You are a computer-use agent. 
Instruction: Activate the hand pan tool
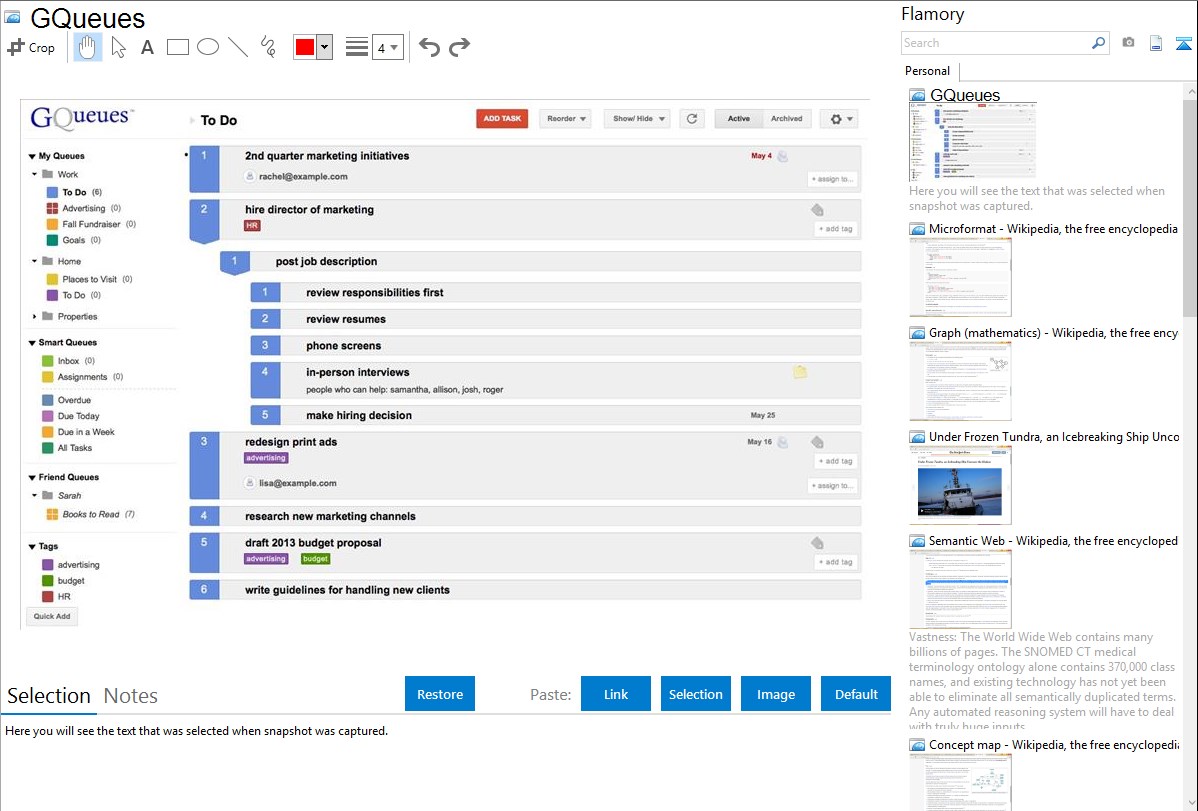tap(88, 47)
